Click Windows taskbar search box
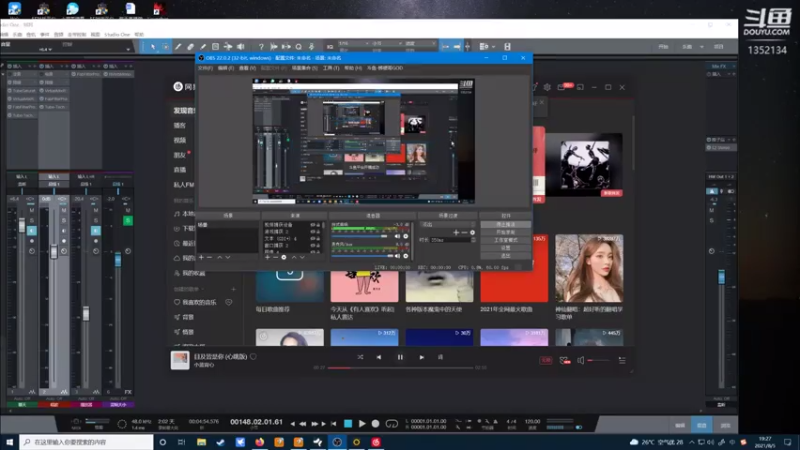The height and width of the screenshot is (450, 800). (87, 442)
